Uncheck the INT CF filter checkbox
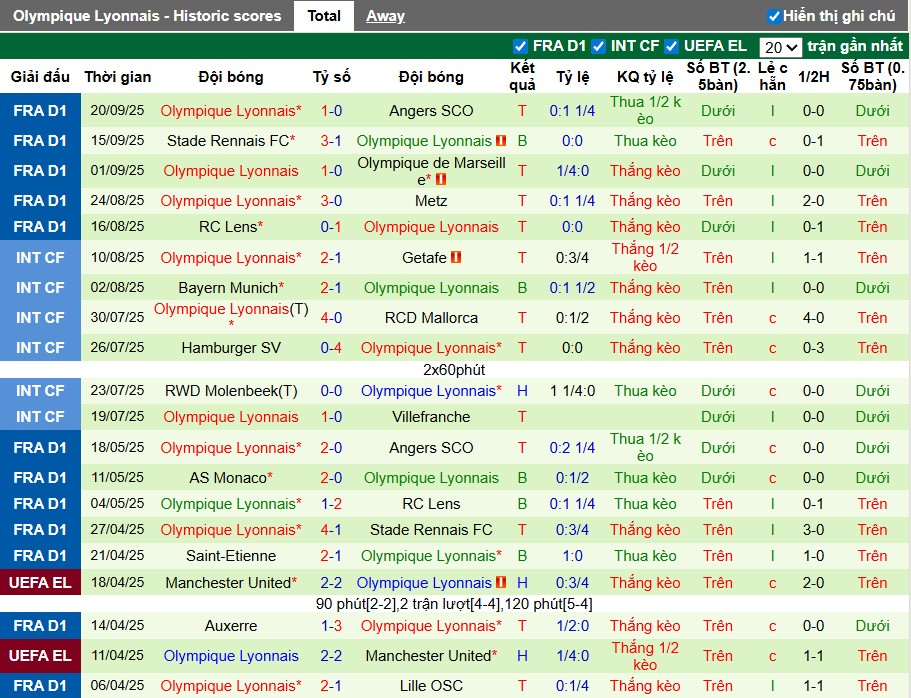The height and width of the screenshot is (698, 911). click(x=598, y=46)
